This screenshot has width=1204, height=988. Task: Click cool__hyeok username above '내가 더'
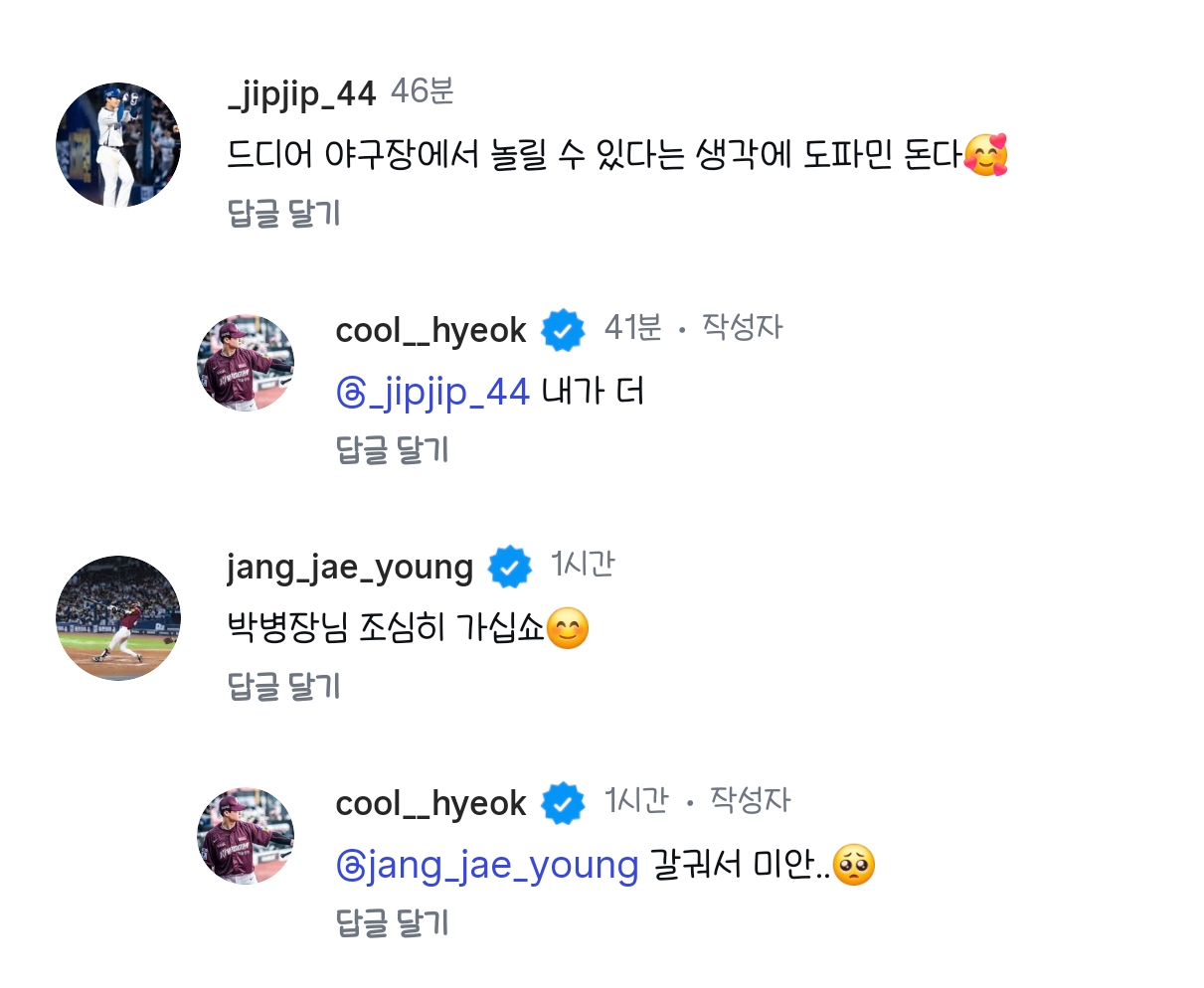[x=430, y=330]
